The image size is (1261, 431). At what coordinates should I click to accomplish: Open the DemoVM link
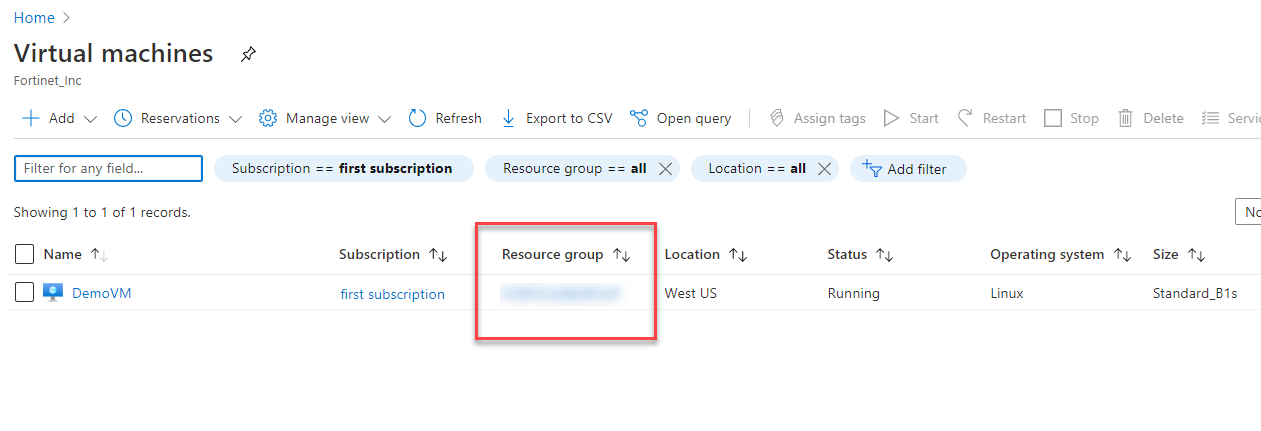pos(101,293)
